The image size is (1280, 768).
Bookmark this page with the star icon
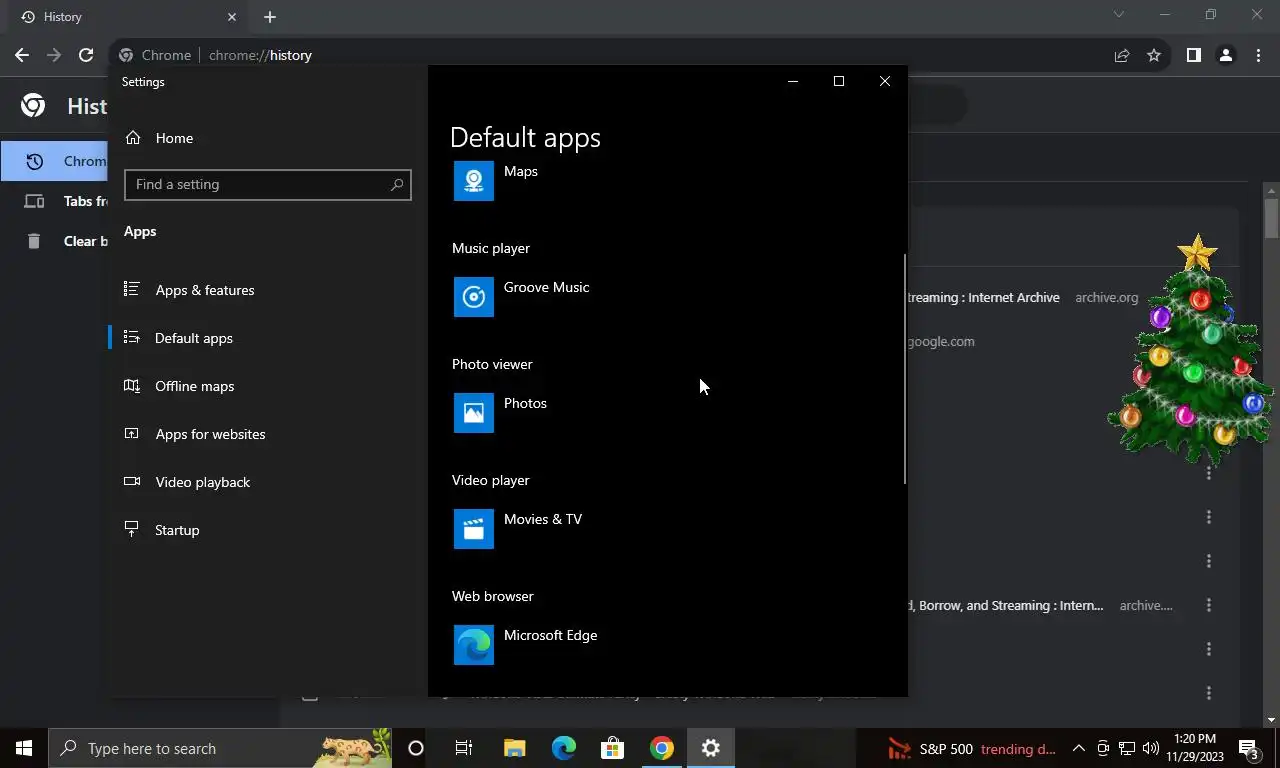1154,55
